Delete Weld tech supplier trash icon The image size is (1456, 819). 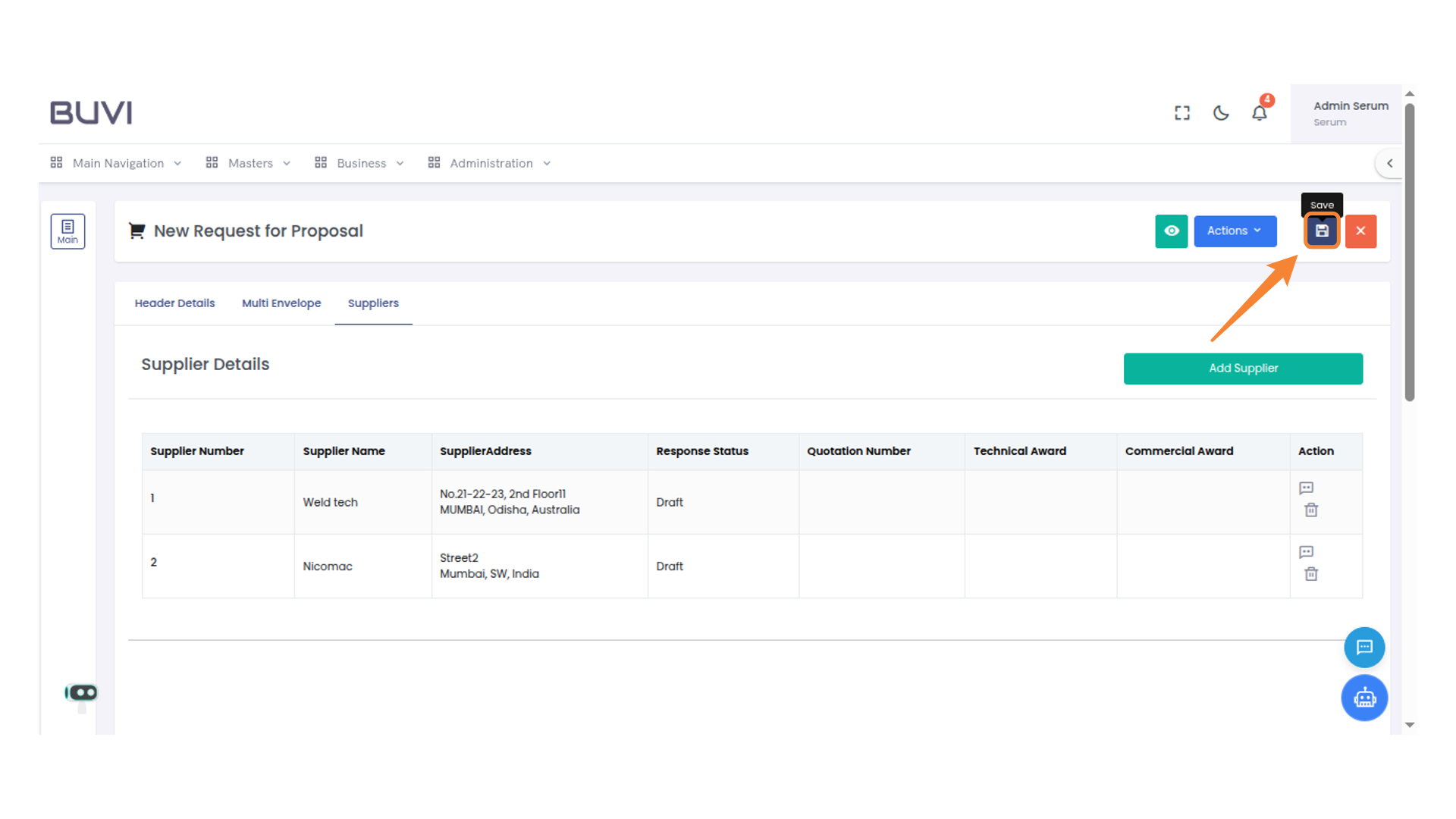click(x=1310, y=510)
